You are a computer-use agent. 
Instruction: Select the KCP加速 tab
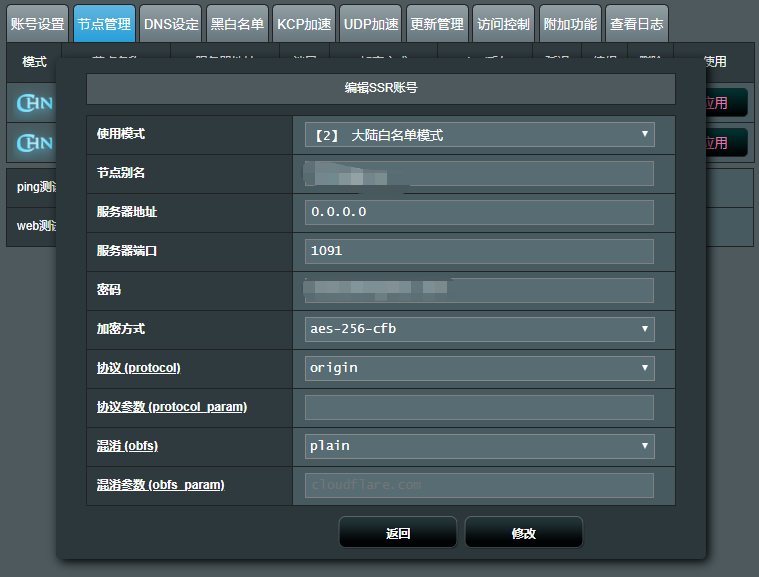pos(304,24)
